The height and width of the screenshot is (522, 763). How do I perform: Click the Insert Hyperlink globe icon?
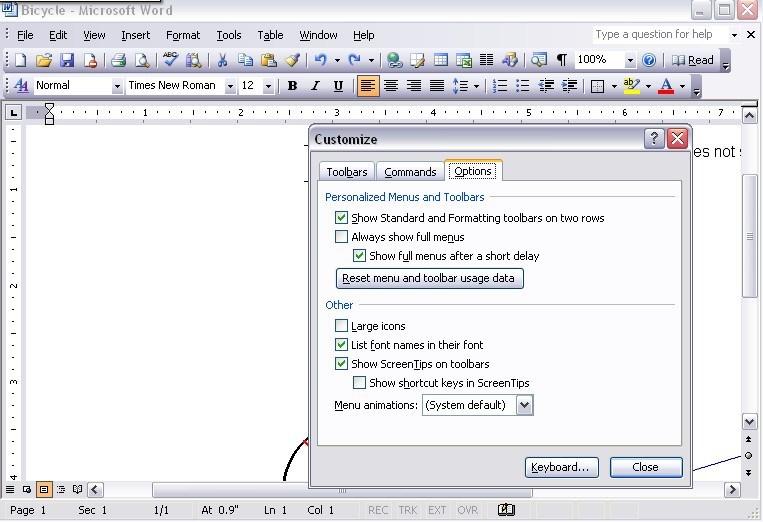(394, 60)
